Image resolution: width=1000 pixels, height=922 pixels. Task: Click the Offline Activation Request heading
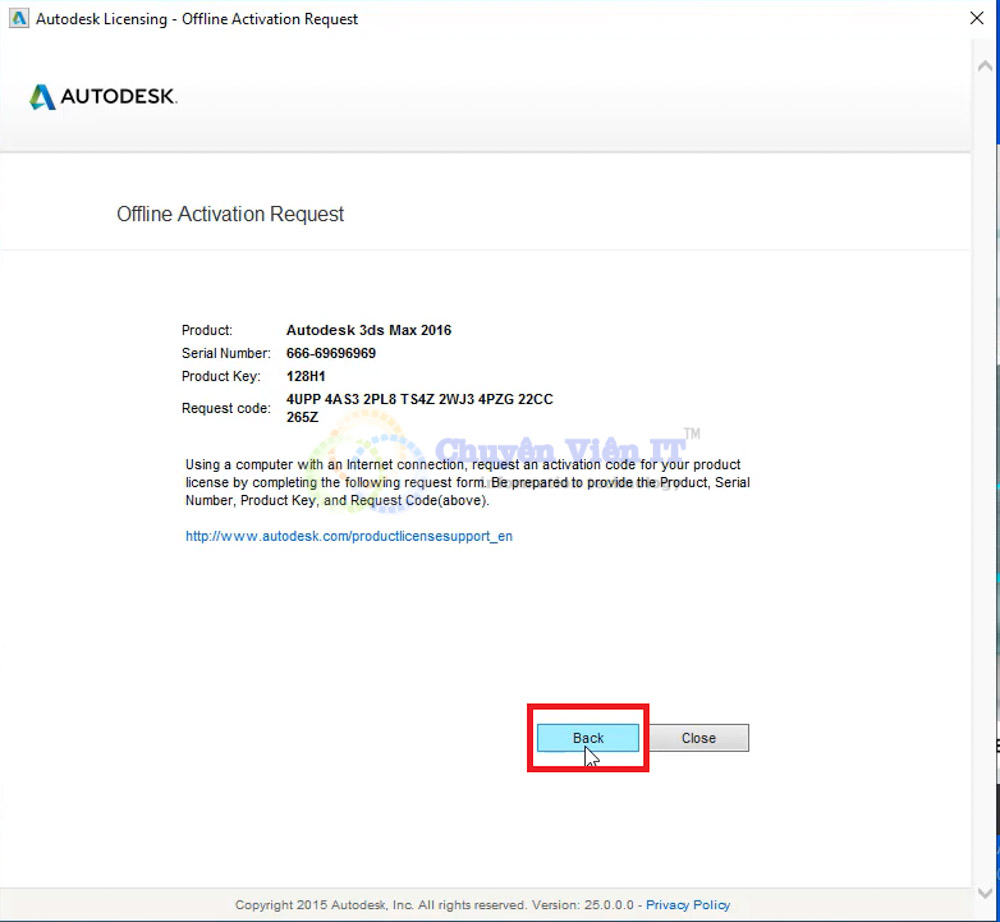[230, 214]
